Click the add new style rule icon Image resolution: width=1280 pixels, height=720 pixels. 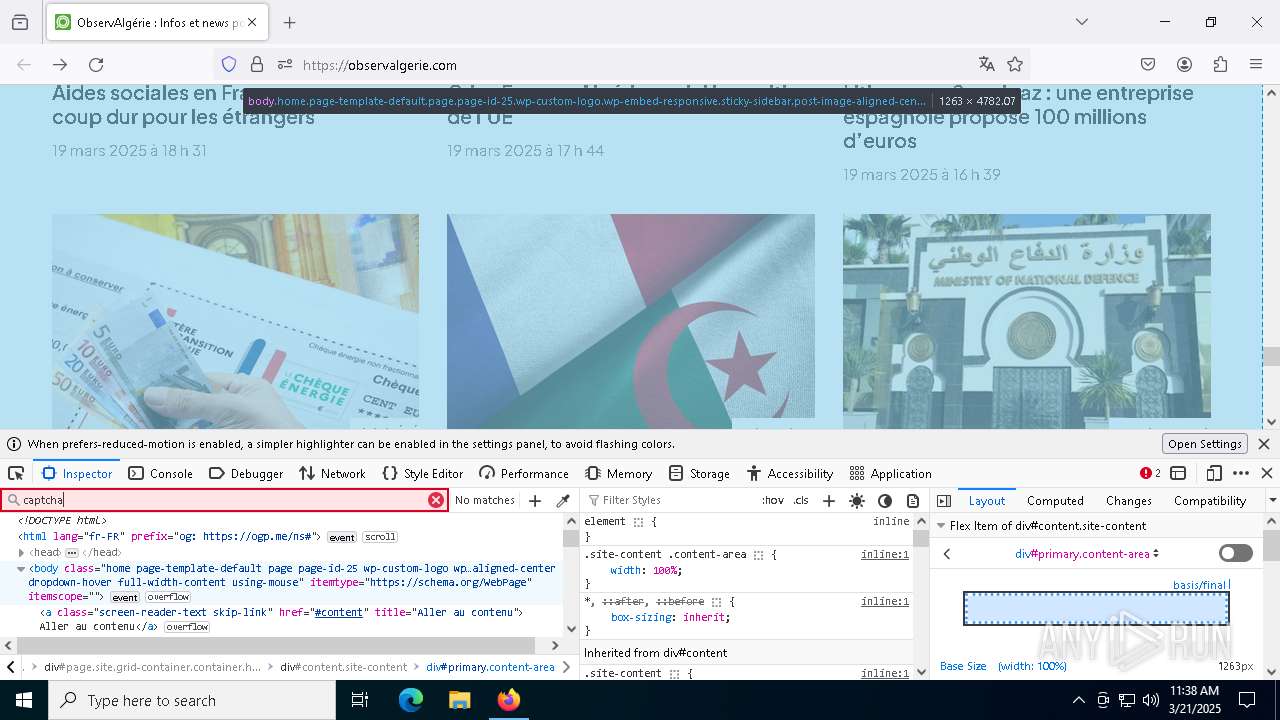coord(828,500)
